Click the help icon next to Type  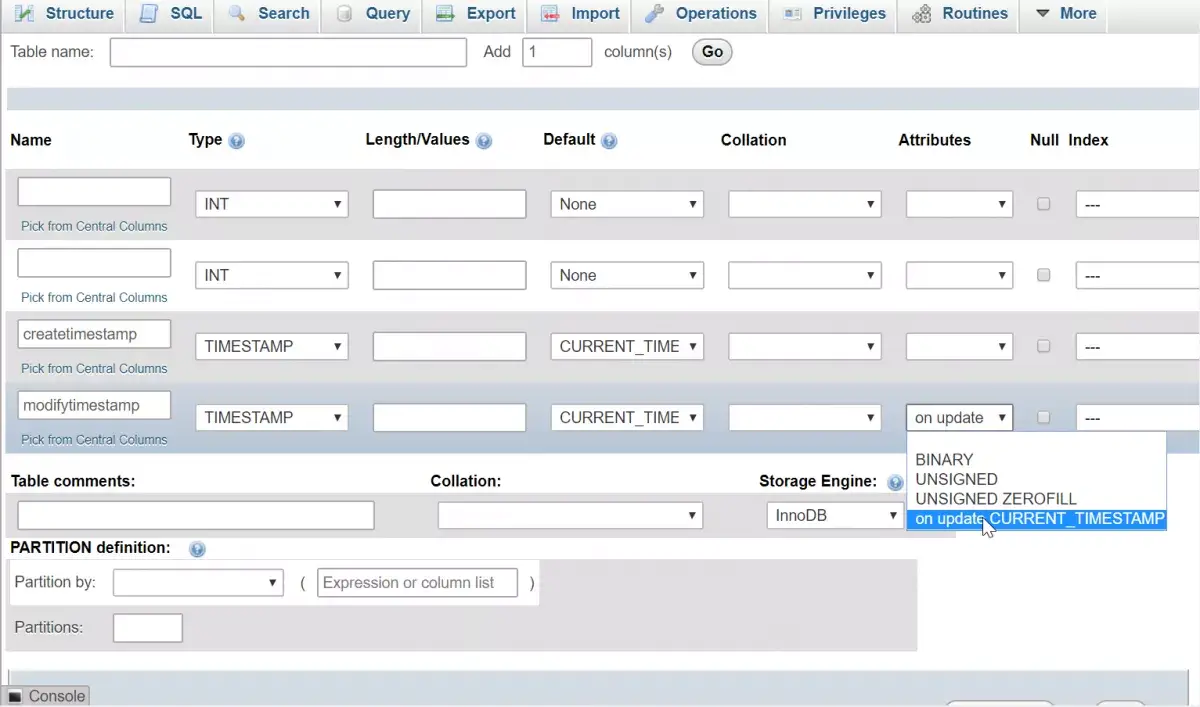(x=237, y=141)
